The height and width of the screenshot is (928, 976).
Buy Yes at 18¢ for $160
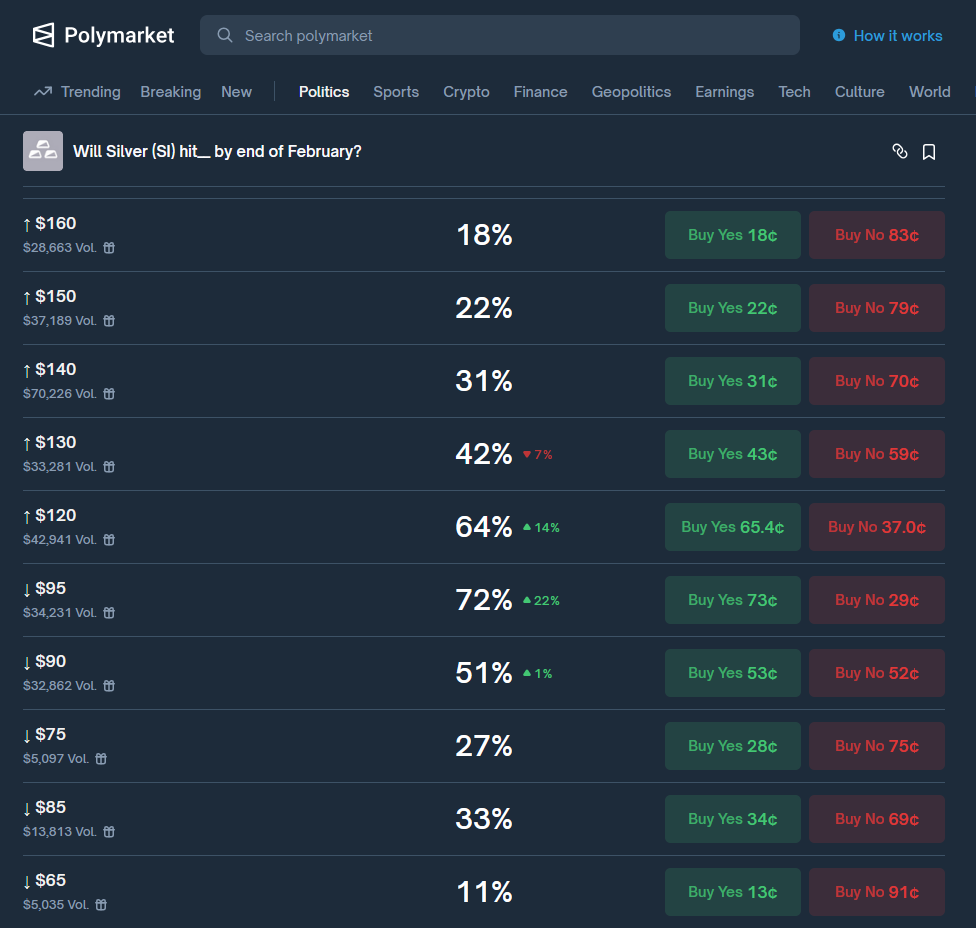[733, 235]
